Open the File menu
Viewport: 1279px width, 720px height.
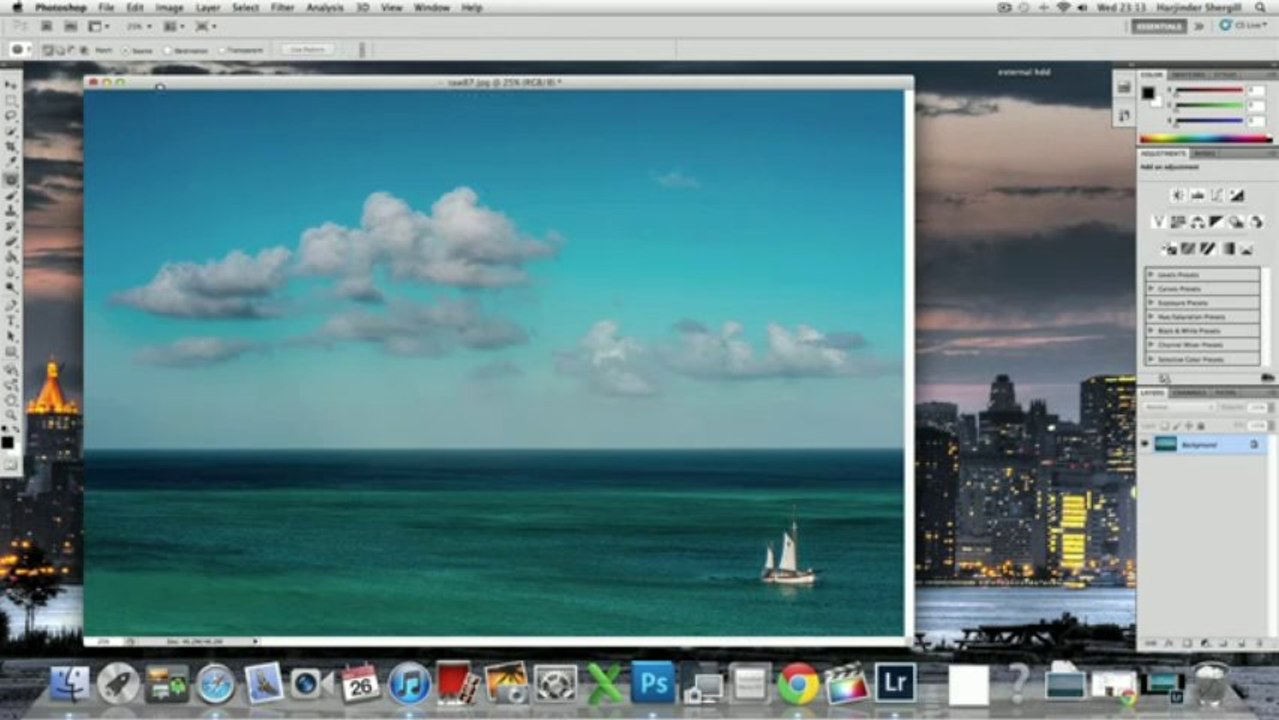106,7
